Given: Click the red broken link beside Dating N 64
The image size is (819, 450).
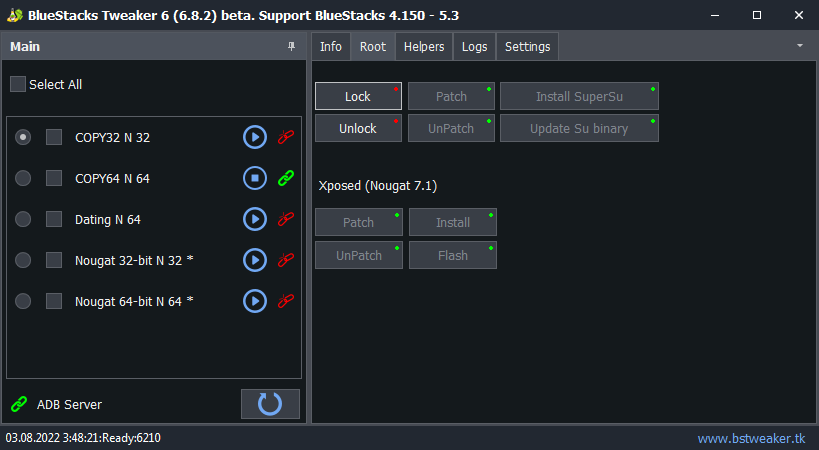Looking at the screenshot, I should tap(286, 219).
